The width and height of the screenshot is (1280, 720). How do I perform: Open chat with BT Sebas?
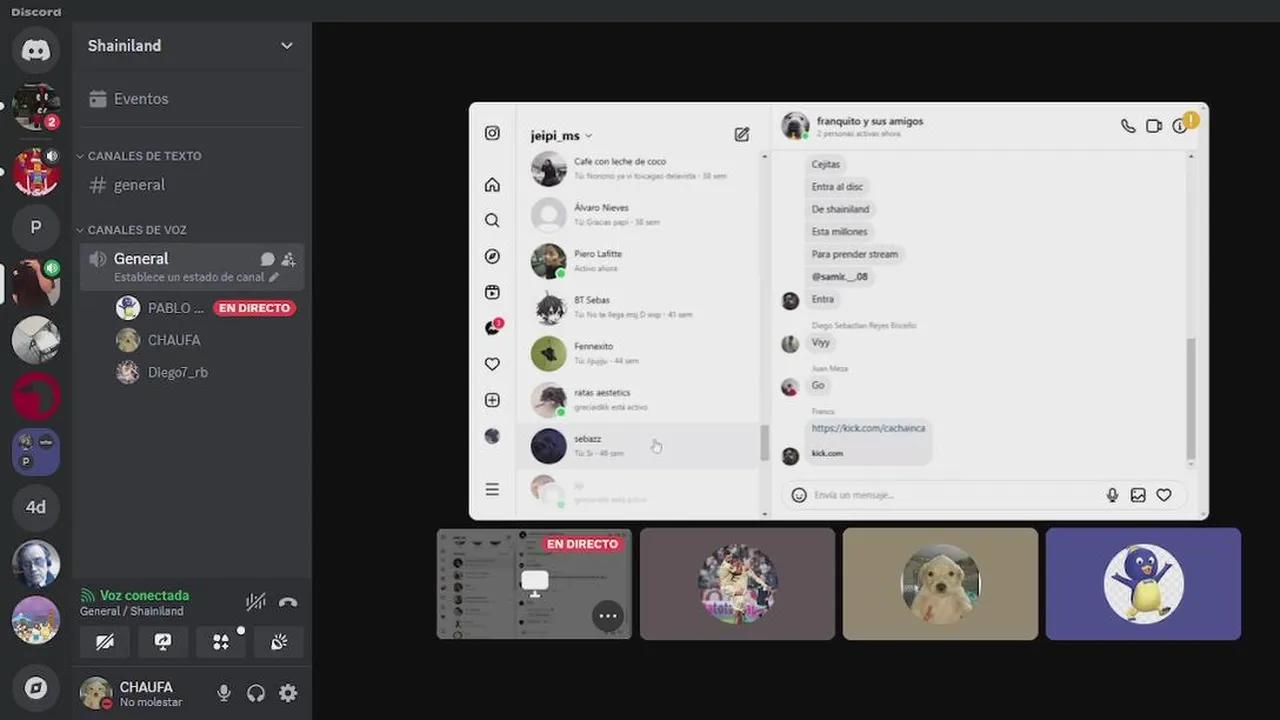(x=640, y=307)
